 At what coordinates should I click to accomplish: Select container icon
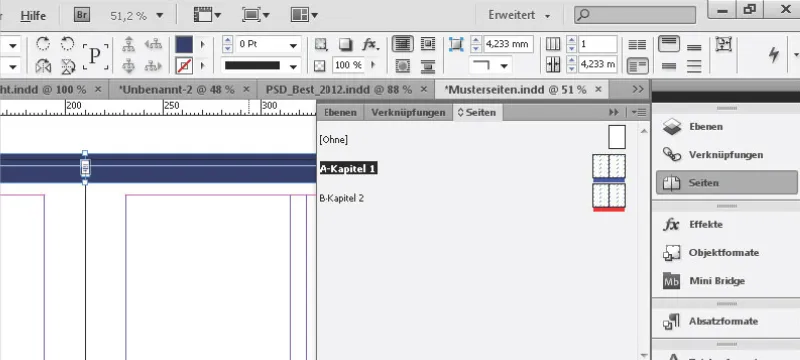(129, 44)
